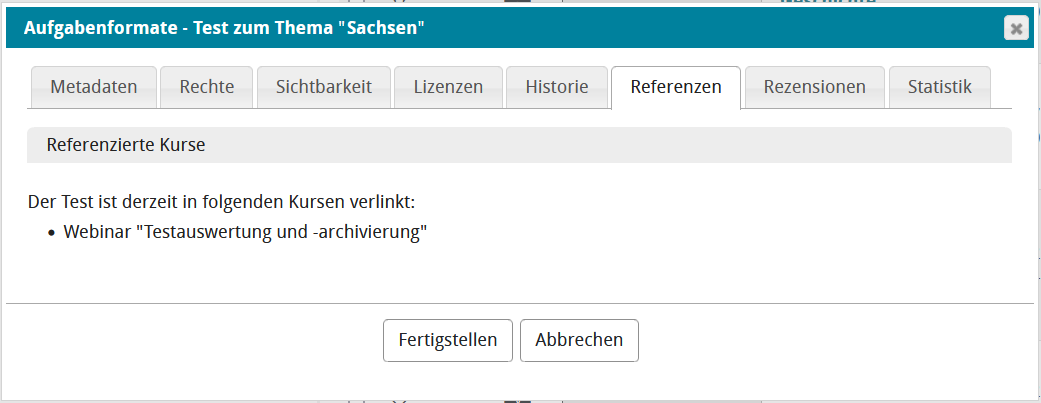Image resolution: width=1041 pixels, height=403 pixels.
Task: Select the active Referenzen tab
Action: [676, 87]
